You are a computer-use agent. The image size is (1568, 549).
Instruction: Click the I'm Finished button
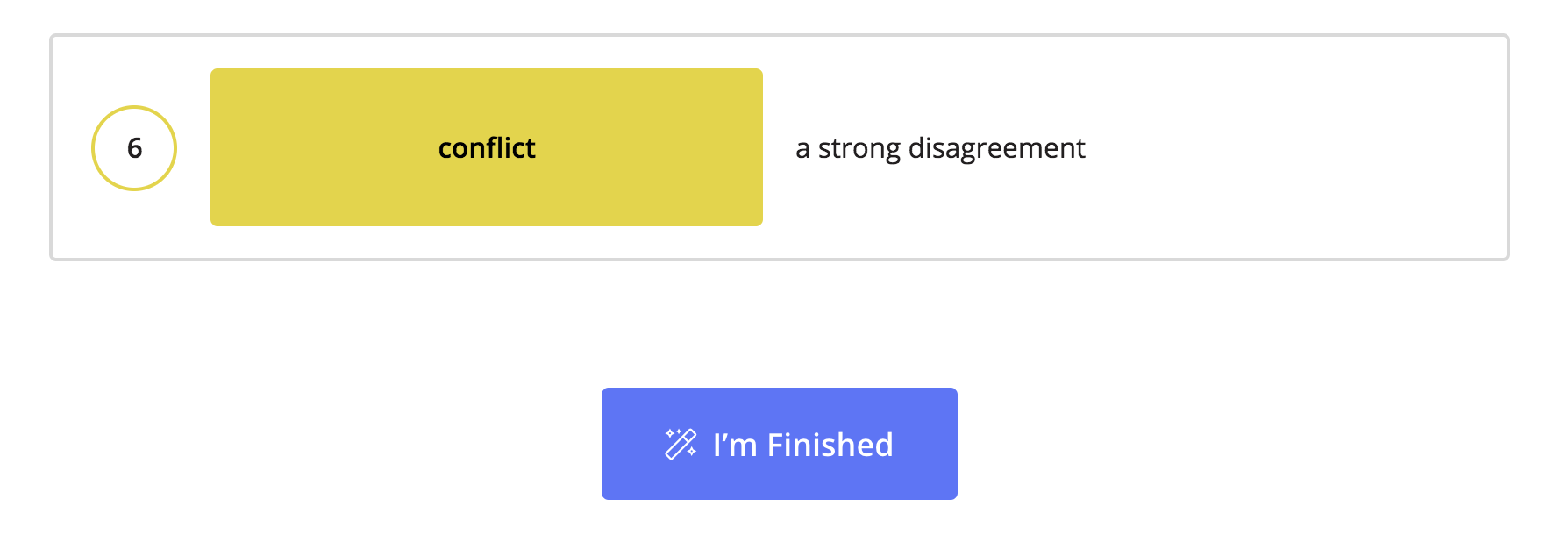pos(779,444)
